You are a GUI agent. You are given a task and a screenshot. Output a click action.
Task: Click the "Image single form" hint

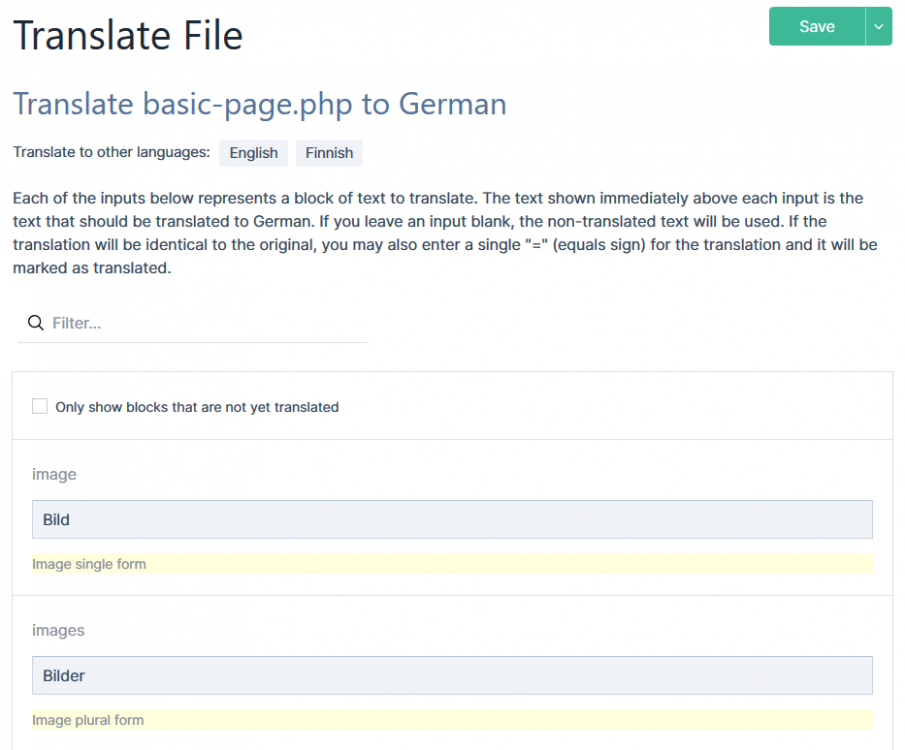click(x=89, y=563)
